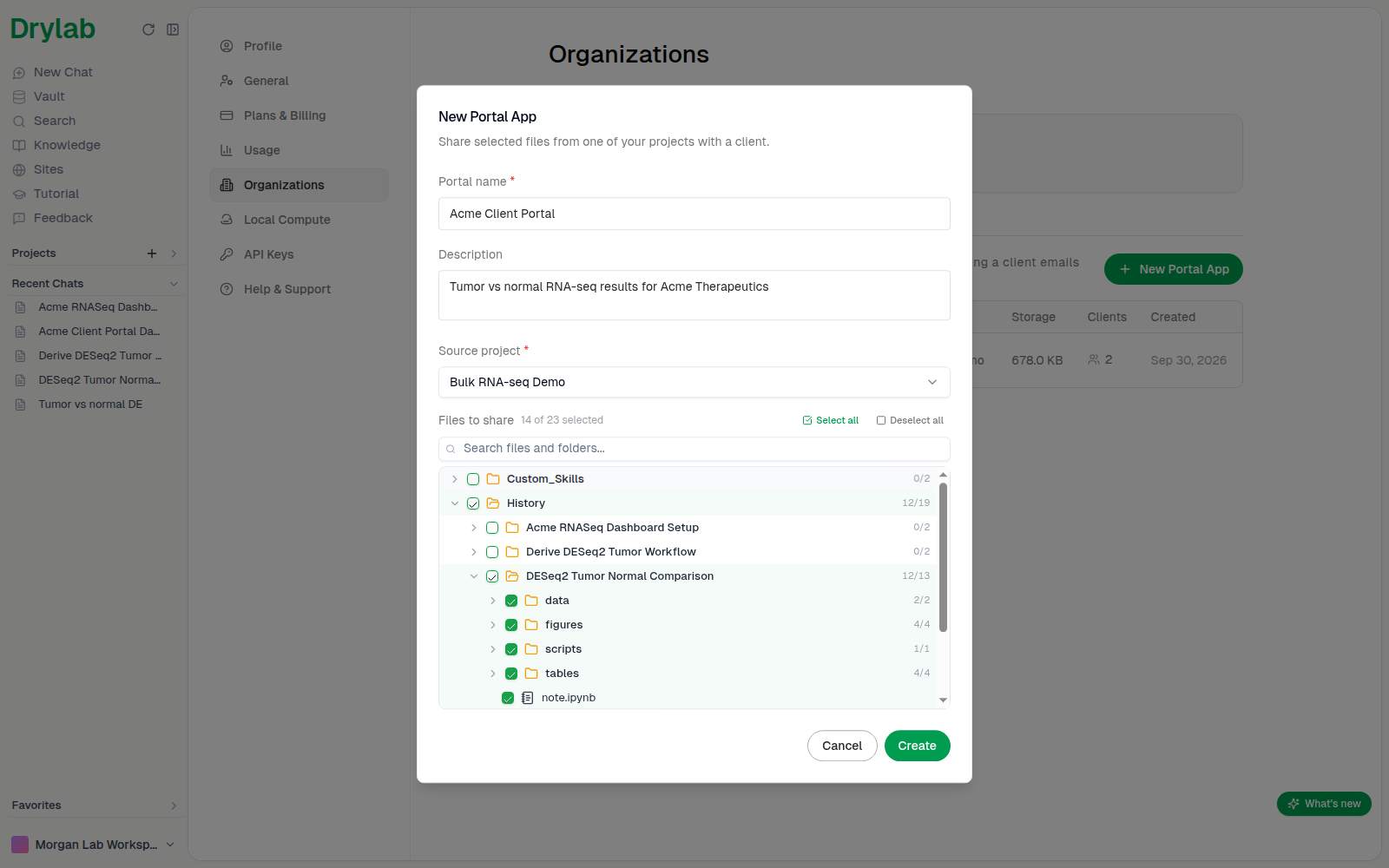Open API Keys settings
Screen dimensions: 1389x868
pos(299,254)
